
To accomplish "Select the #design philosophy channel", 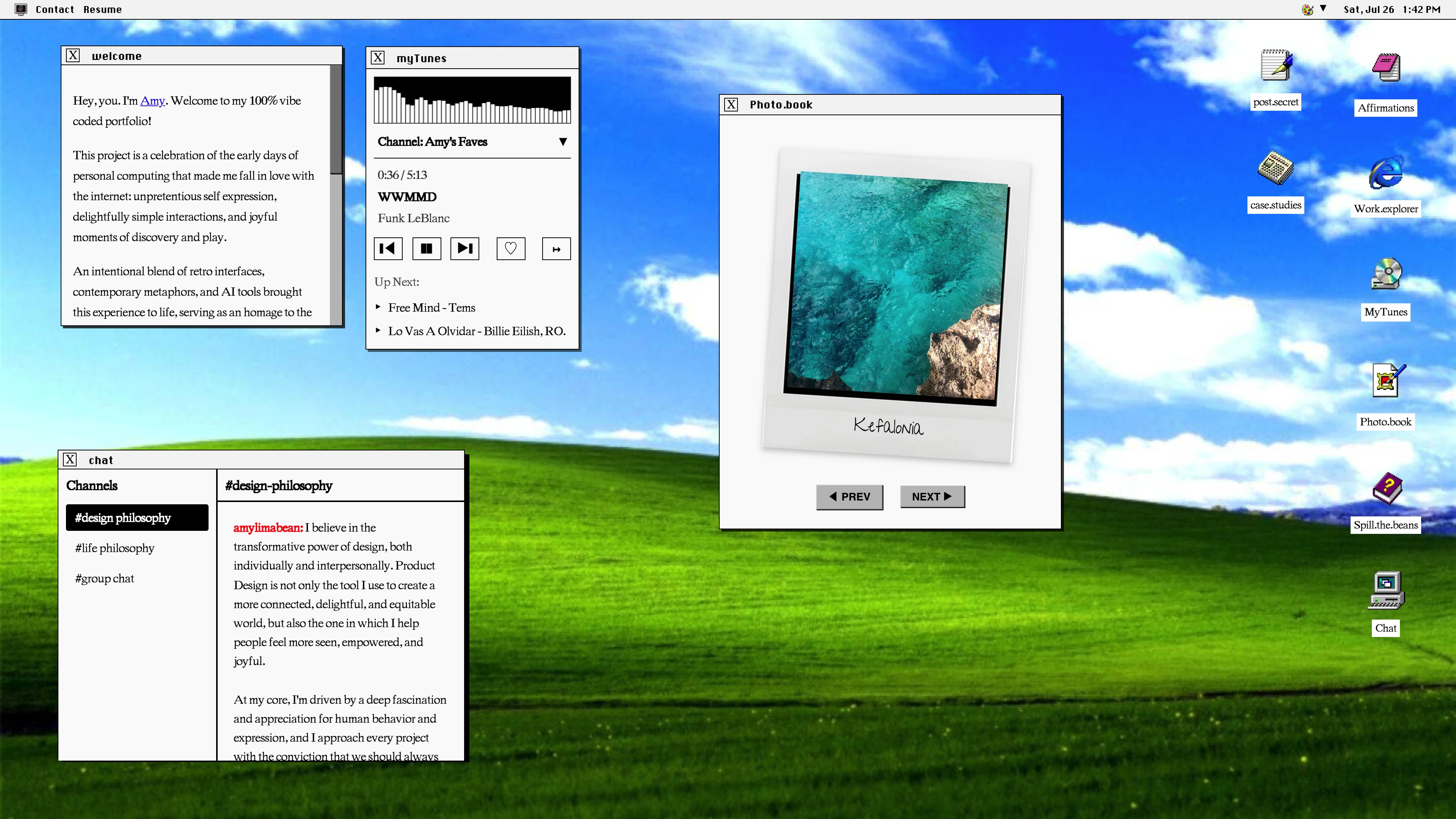I will 137,518.
